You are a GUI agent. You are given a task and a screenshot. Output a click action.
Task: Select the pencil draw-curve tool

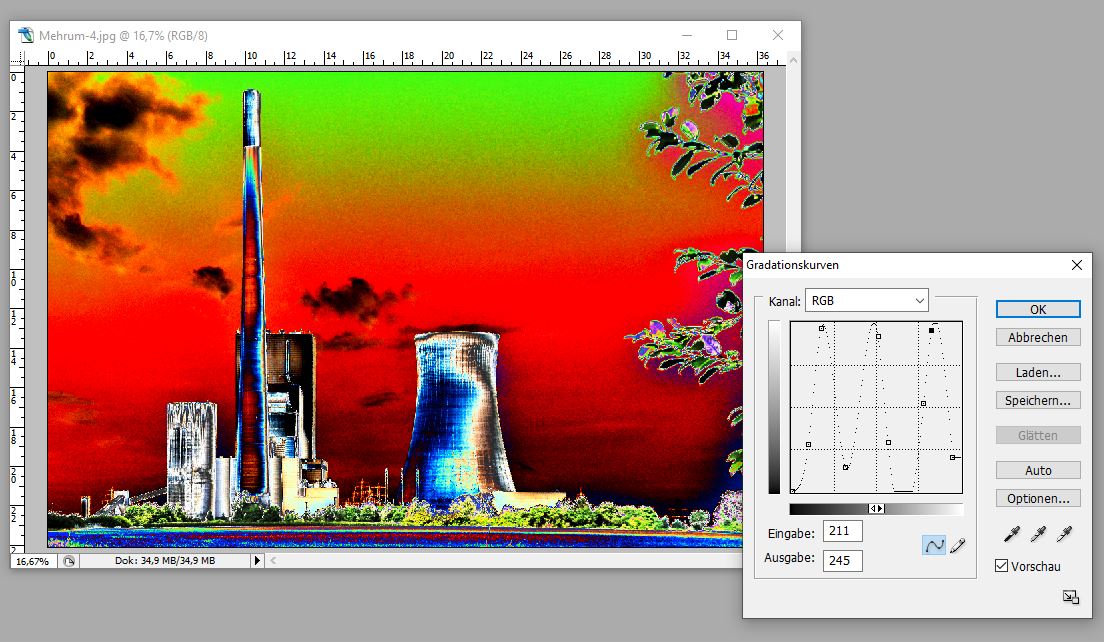click(x=957, y=545)
